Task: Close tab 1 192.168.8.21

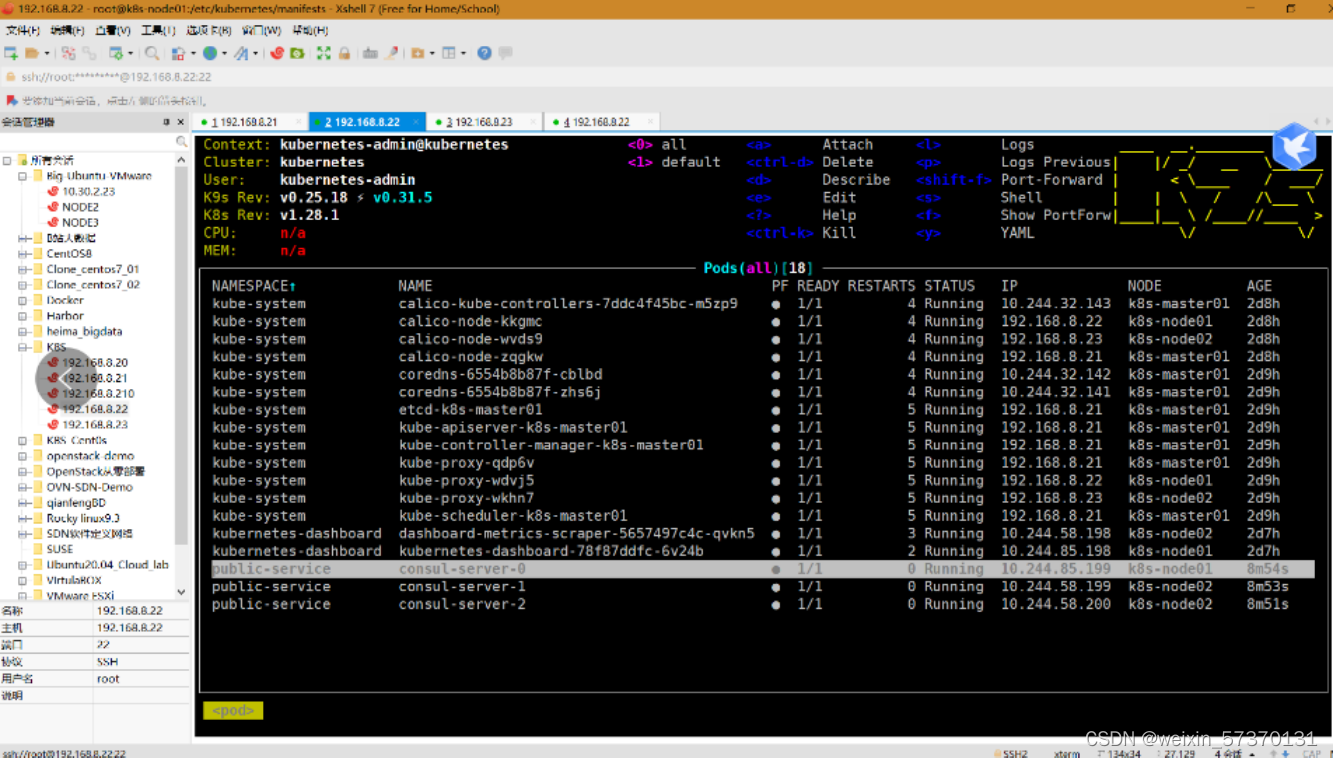Action: [x=297, y=122]
